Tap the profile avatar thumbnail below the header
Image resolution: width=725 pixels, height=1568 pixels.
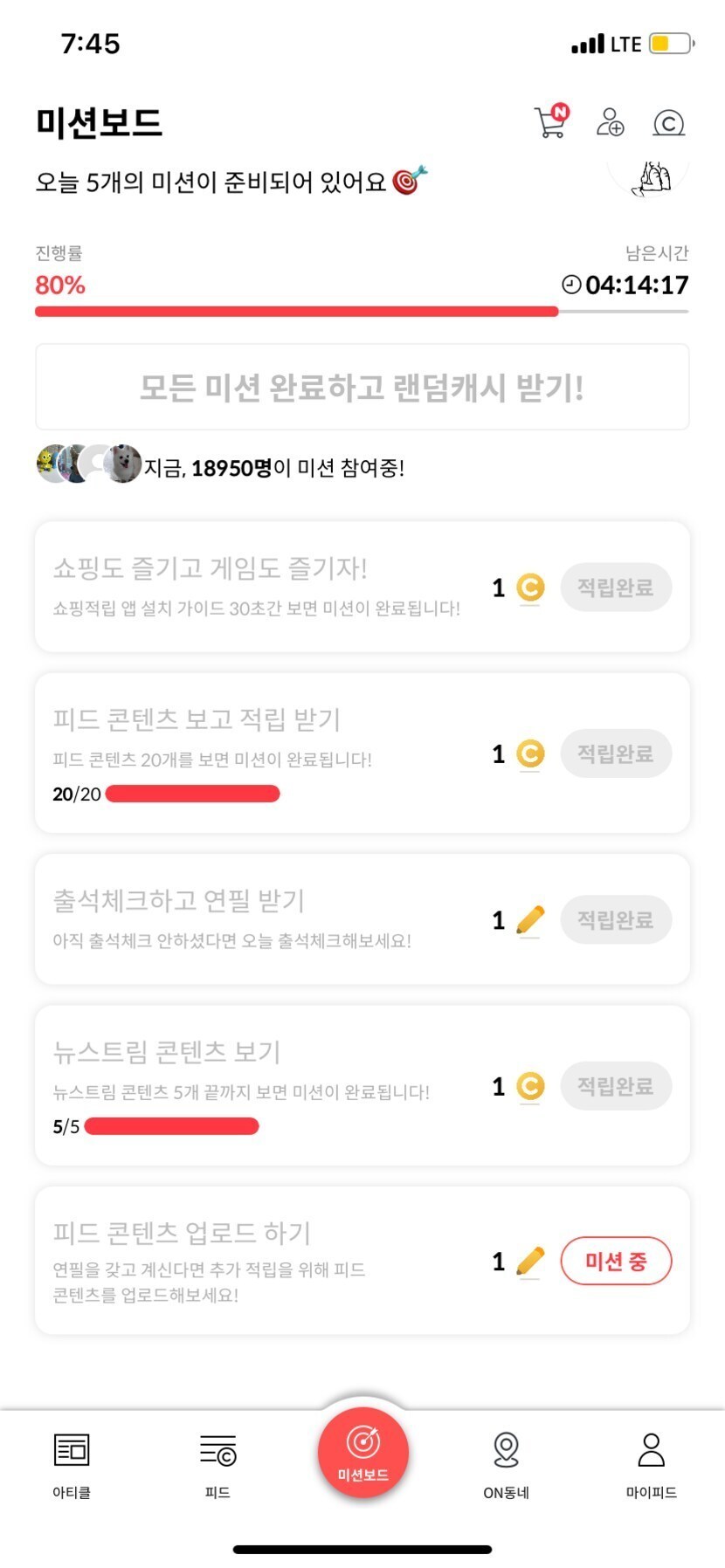point(651,179)
